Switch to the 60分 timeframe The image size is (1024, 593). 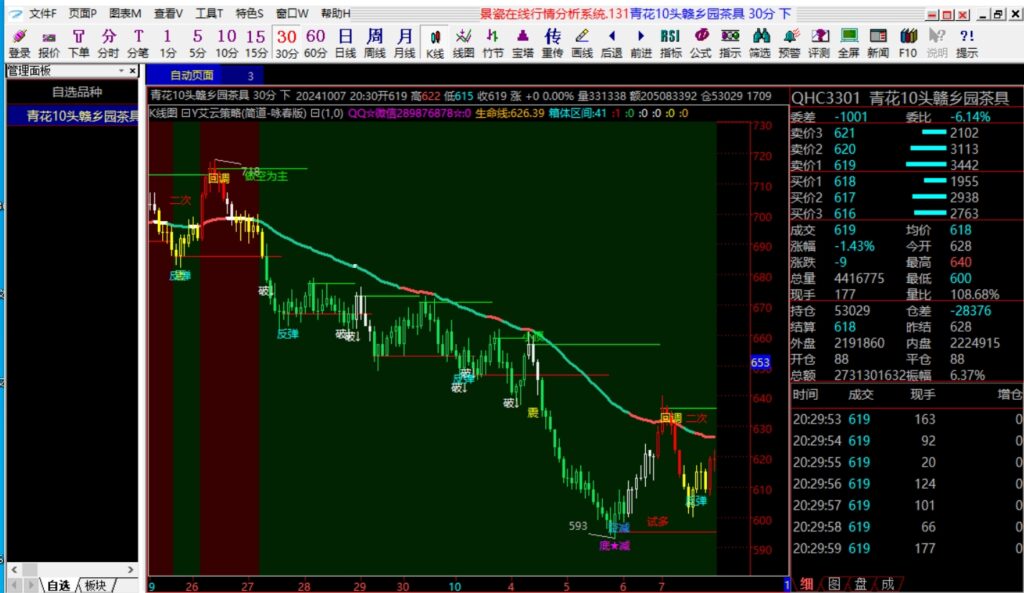coord(316,43)
